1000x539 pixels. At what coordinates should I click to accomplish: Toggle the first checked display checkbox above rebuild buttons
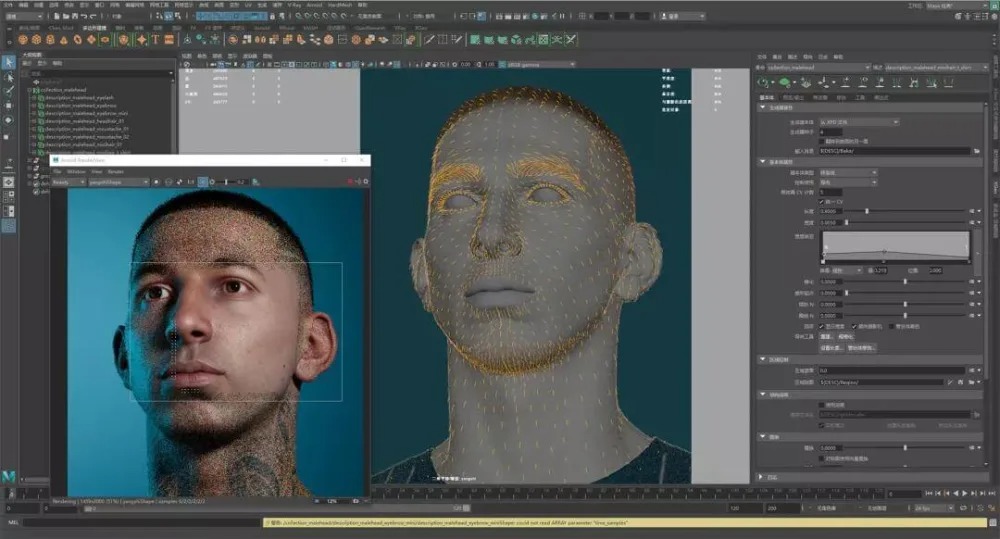pyautogui.click(x=821, y=326)
